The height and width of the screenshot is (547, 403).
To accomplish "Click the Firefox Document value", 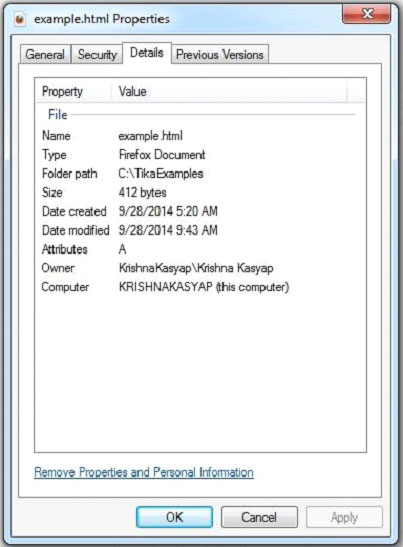I will [162, 155].
